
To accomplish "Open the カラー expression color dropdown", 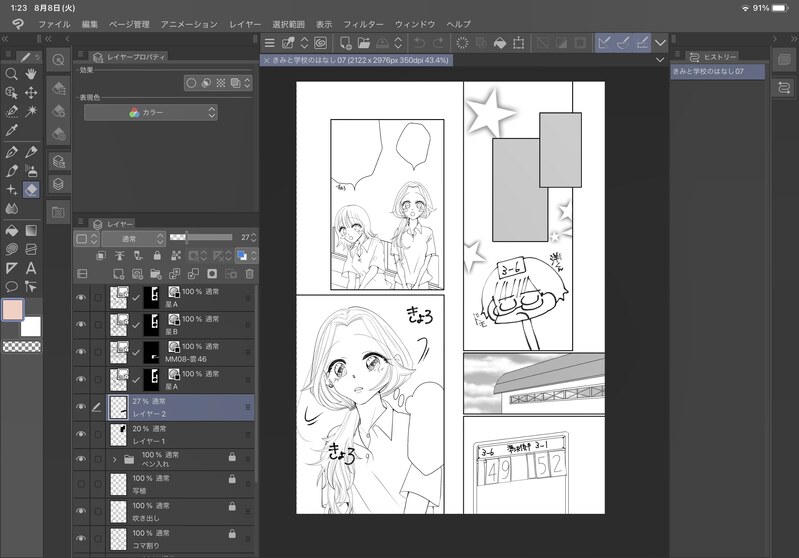I will 151,113.
